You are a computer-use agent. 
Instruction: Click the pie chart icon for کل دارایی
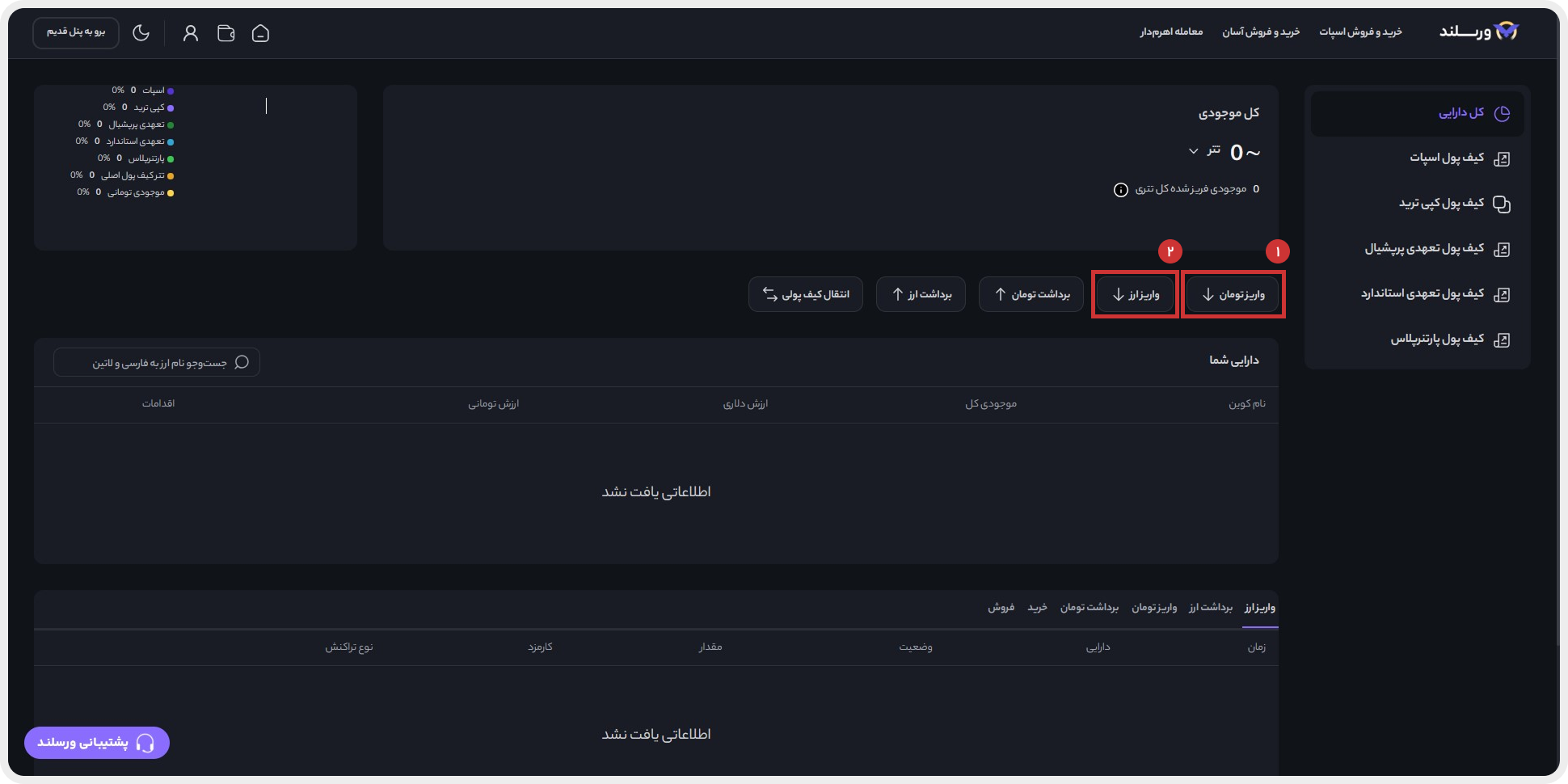coord(1502,113)
